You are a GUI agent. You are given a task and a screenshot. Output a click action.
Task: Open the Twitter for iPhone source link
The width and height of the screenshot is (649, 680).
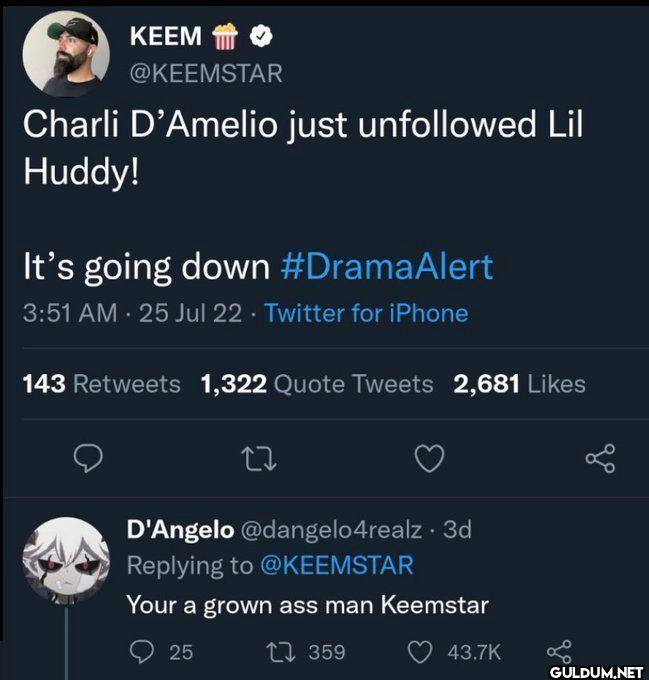pos(366,313)
